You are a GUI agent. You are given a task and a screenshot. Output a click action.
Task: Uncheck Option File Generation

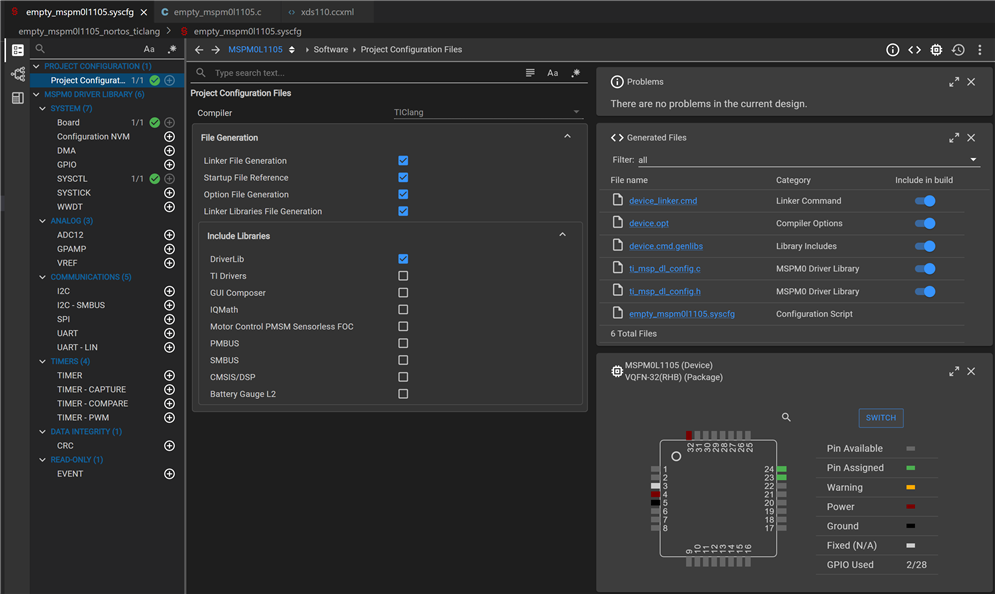click(x=403, y=194)
